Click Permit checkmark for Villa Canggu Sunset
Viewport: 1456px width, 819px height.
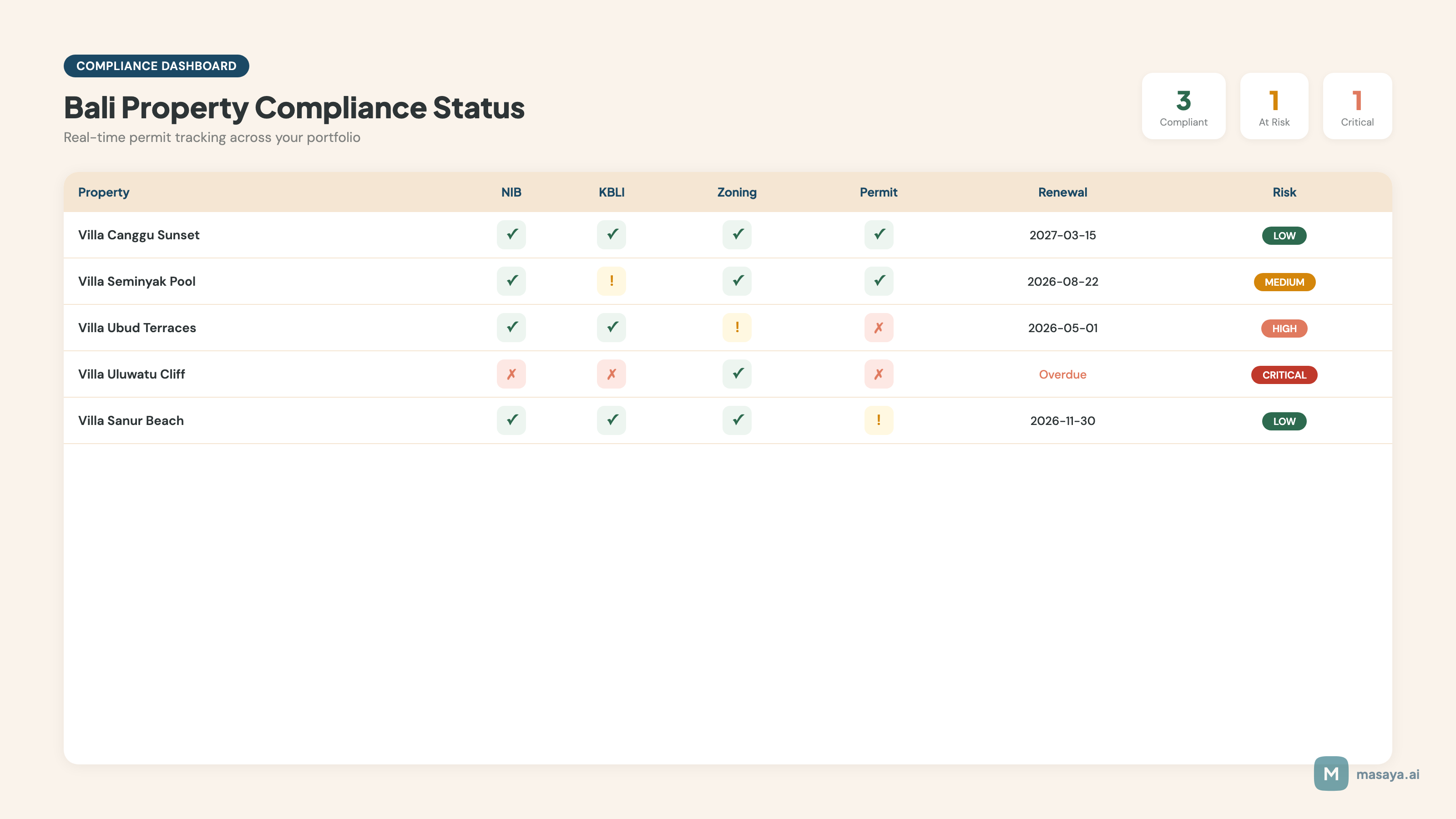point(878,235)
